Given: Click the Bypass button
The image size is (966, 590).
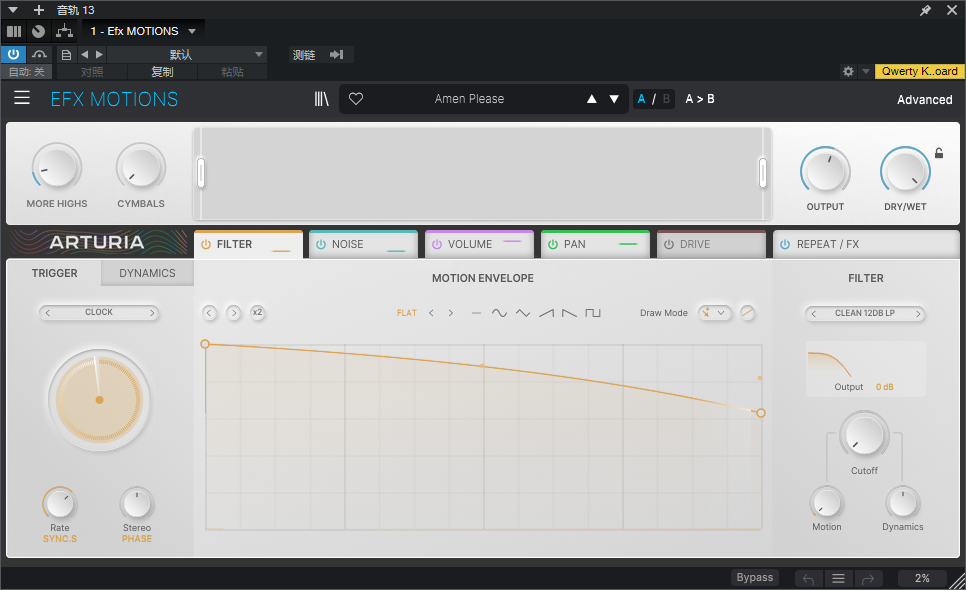Looking at the screenshot, I should point(755,578).
